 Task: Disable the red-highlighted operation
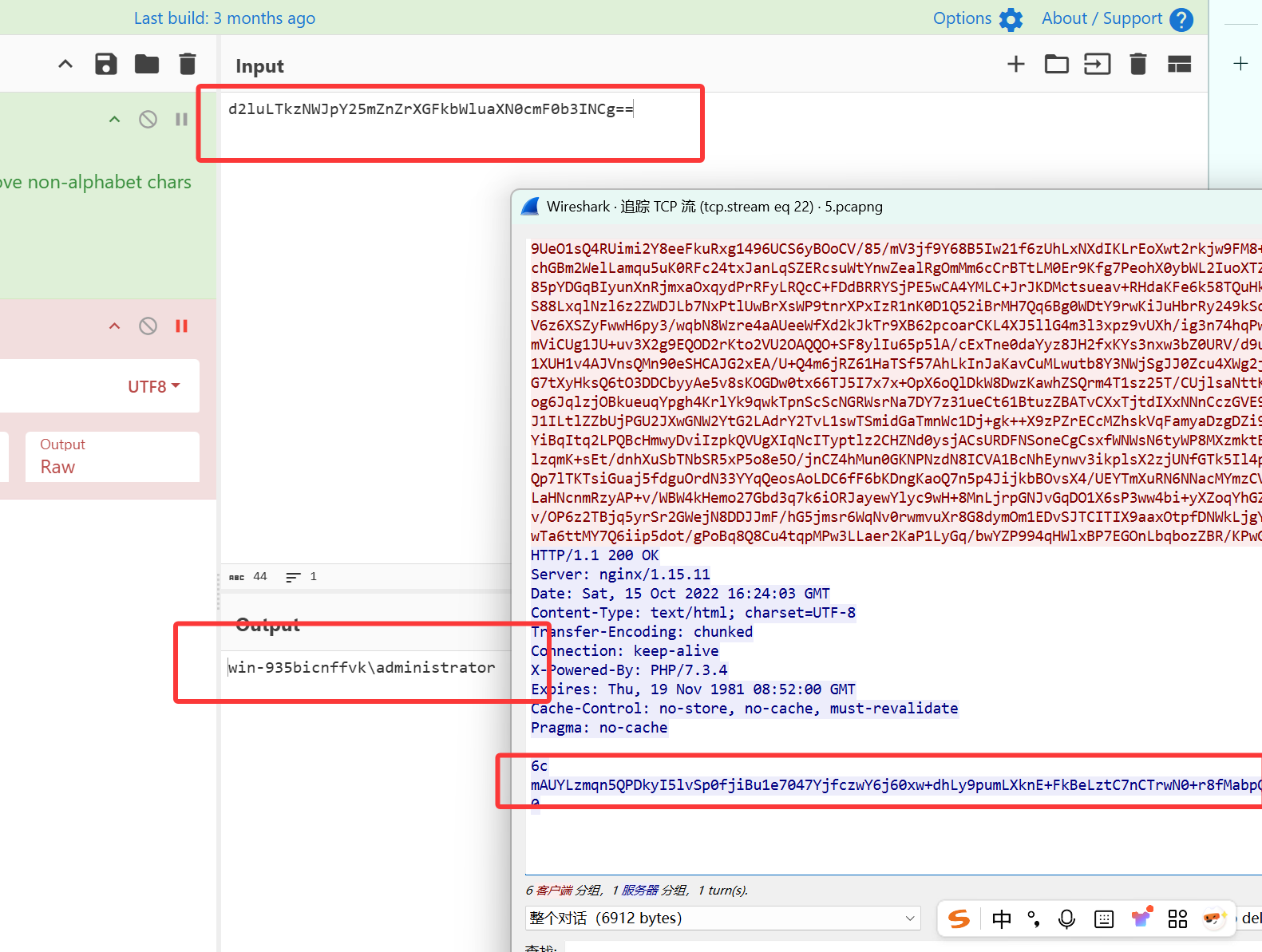tap(148, 326)
